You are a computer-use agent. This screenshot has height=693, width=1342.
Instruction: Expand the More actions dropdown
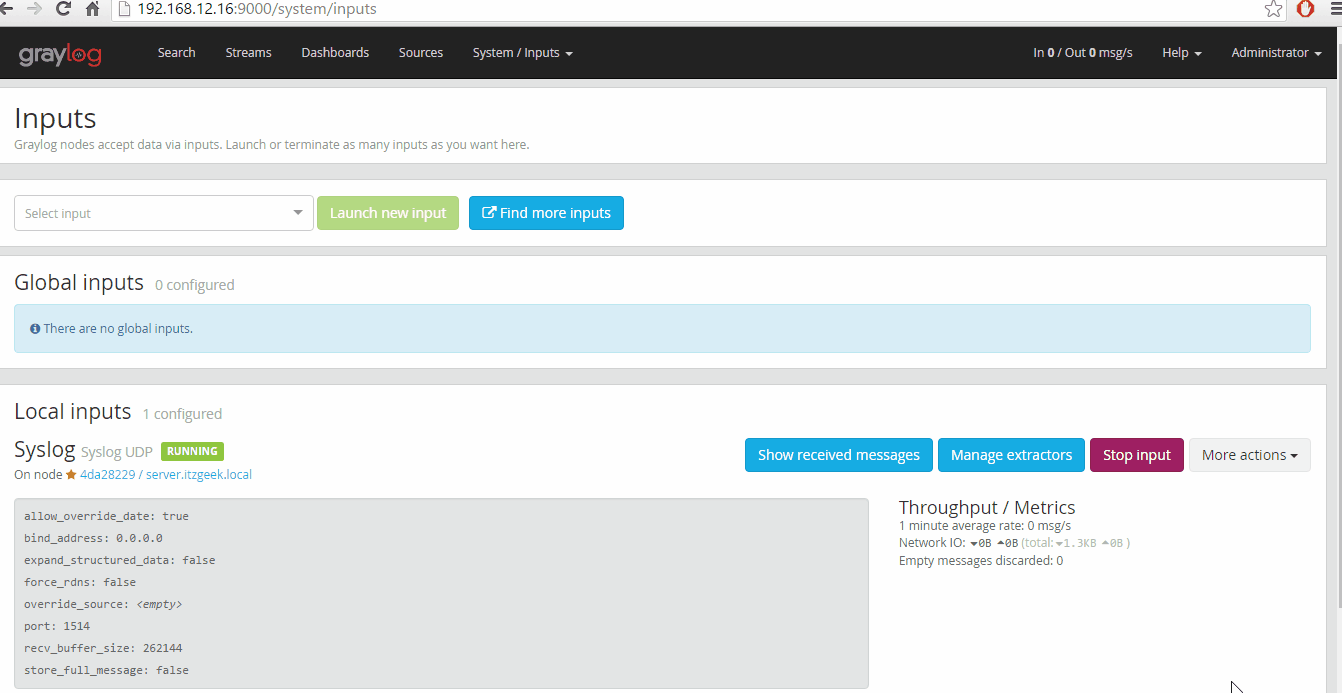pyautogui.click(x=1249, y=455)
